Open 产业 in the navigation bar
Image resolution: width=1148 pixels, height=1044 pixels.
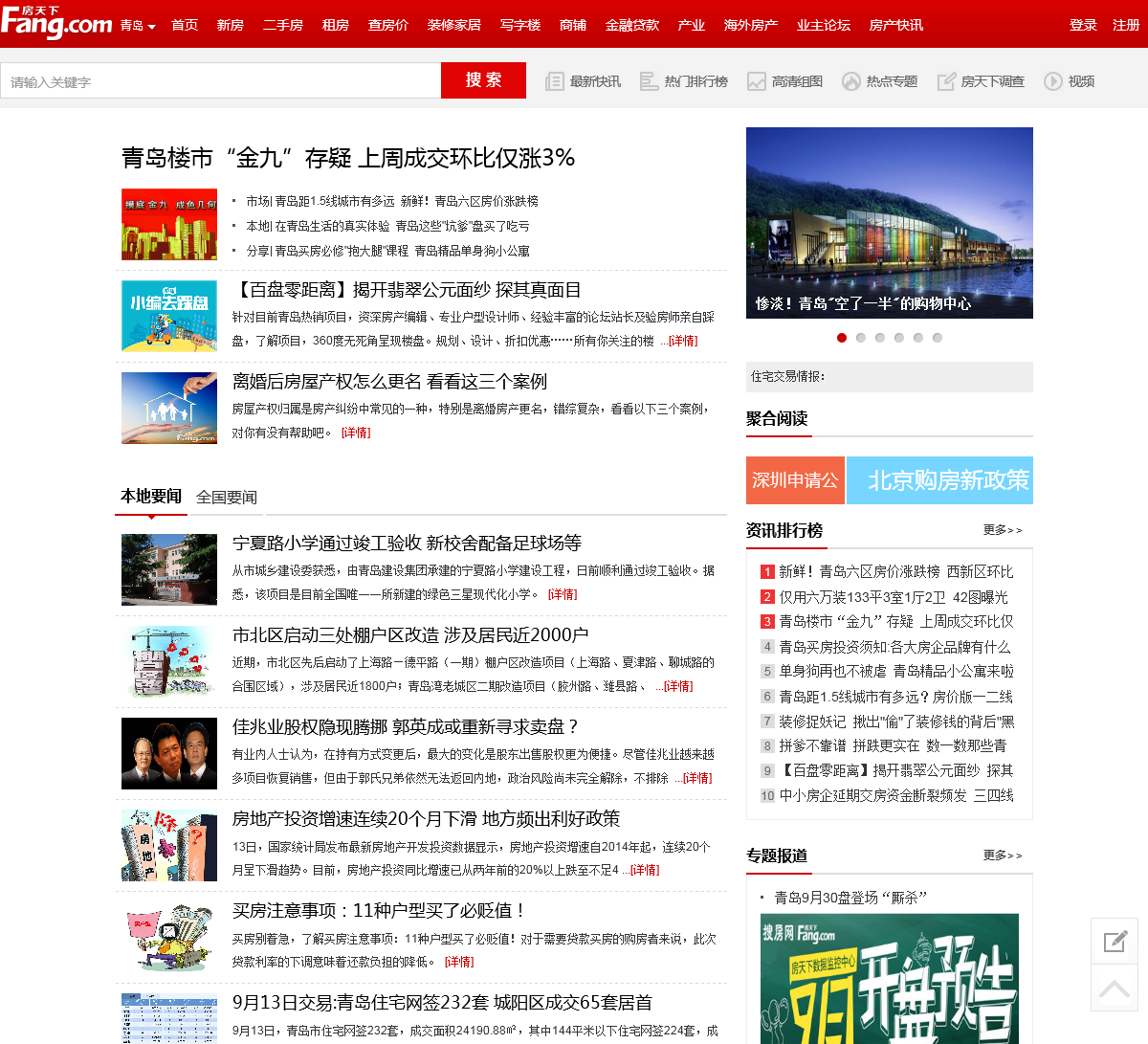click(692, 25)
